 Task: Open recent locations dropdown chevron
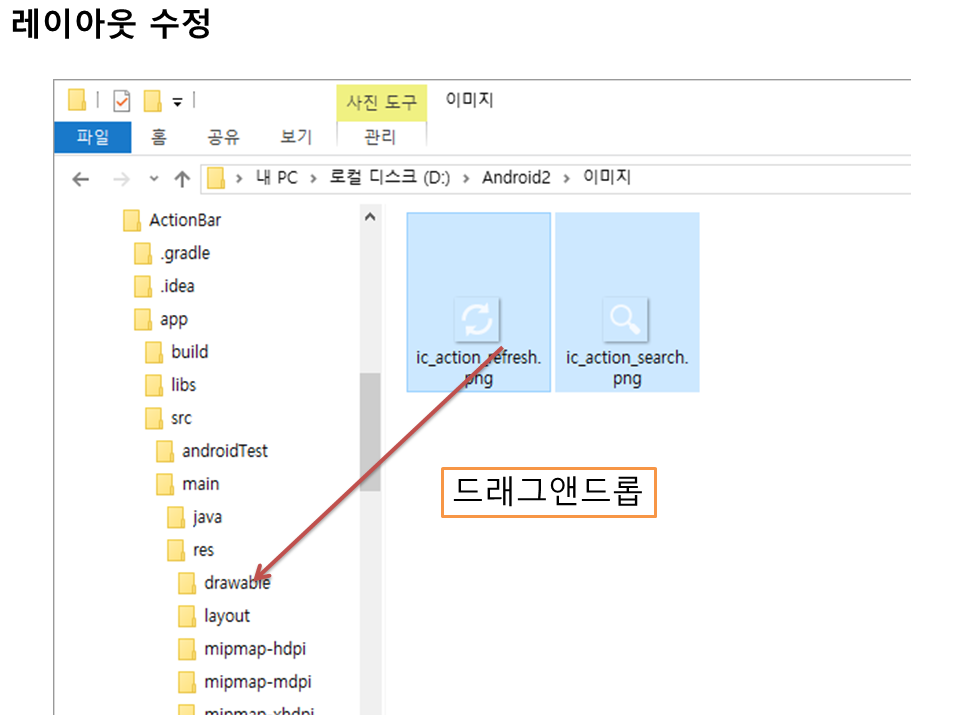(153, 180)
